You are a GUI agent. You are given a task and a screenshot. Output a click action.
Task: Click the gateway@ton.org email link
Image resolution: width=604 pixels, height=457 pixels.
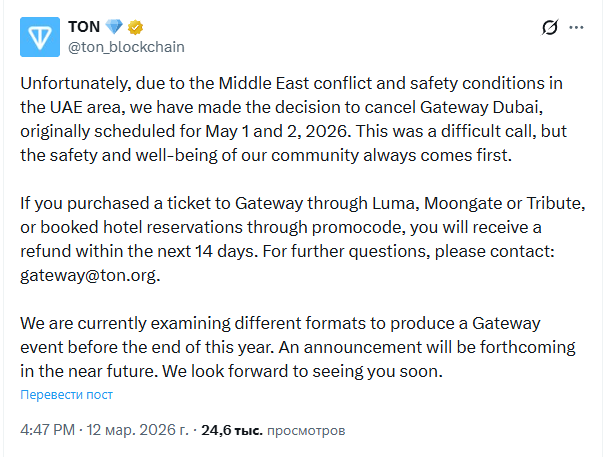pyautogui.click(x=90, y=276)
